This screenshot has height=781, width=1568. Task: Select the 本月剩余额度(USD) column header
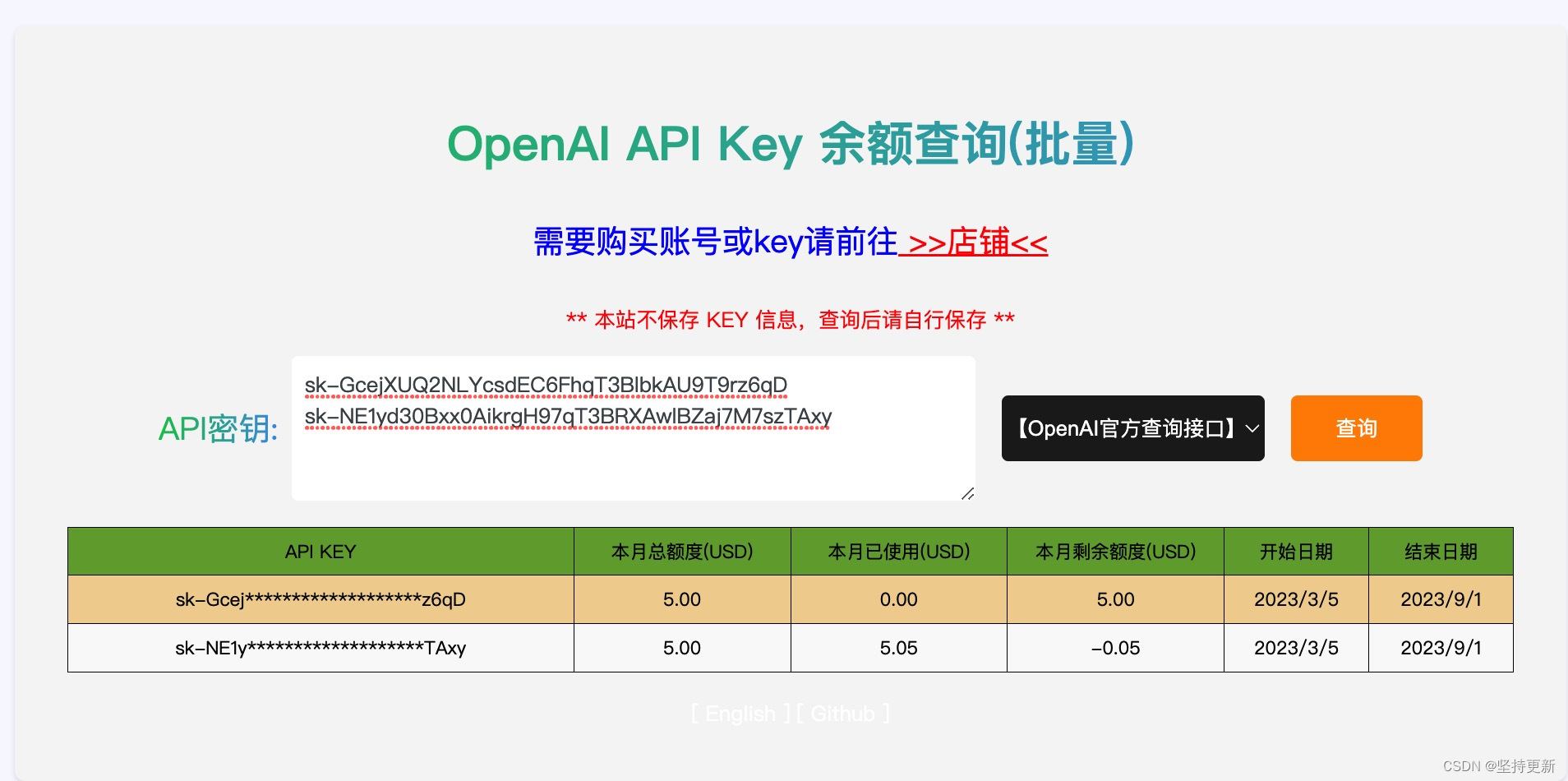[x=1115, y=552]
